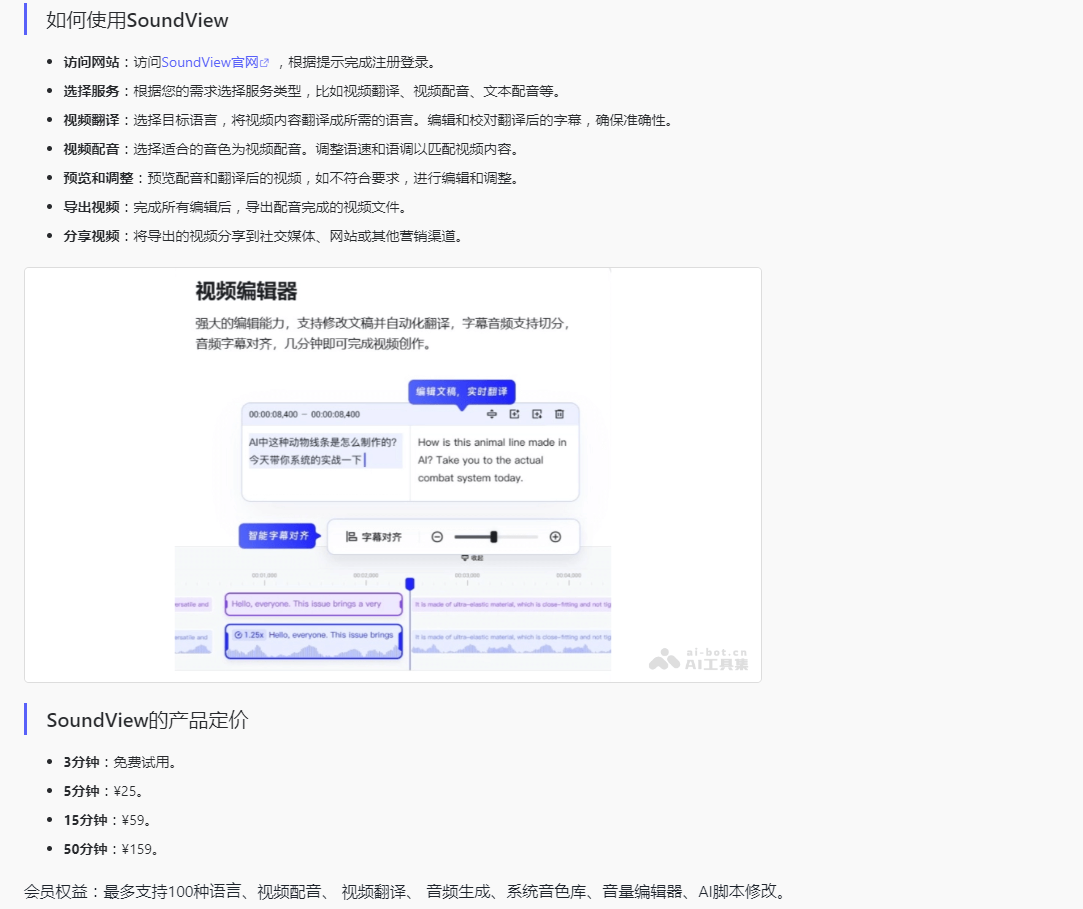Click the bold text 分享视频
1083x909 pixels.
pyautogui.click(x=91, y=236)
